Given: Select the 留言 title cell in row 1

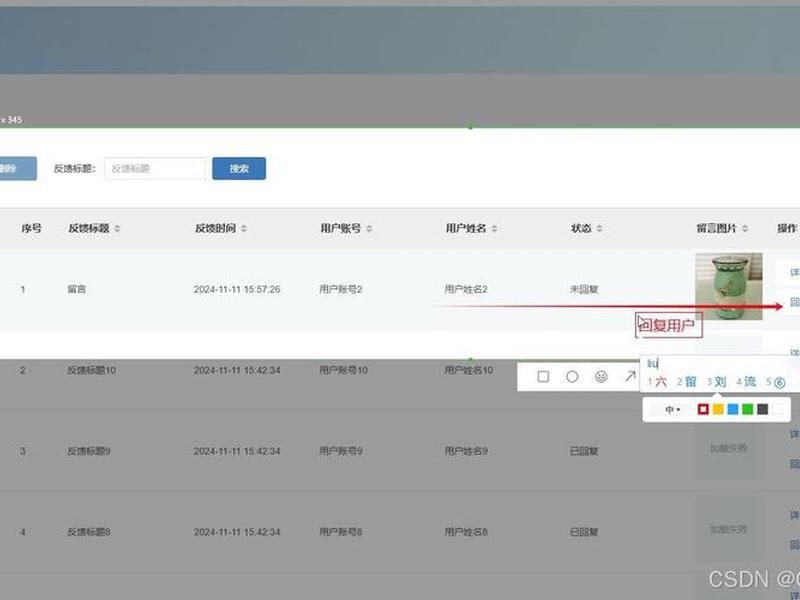Looking at the screenshot, I should 77,289.
